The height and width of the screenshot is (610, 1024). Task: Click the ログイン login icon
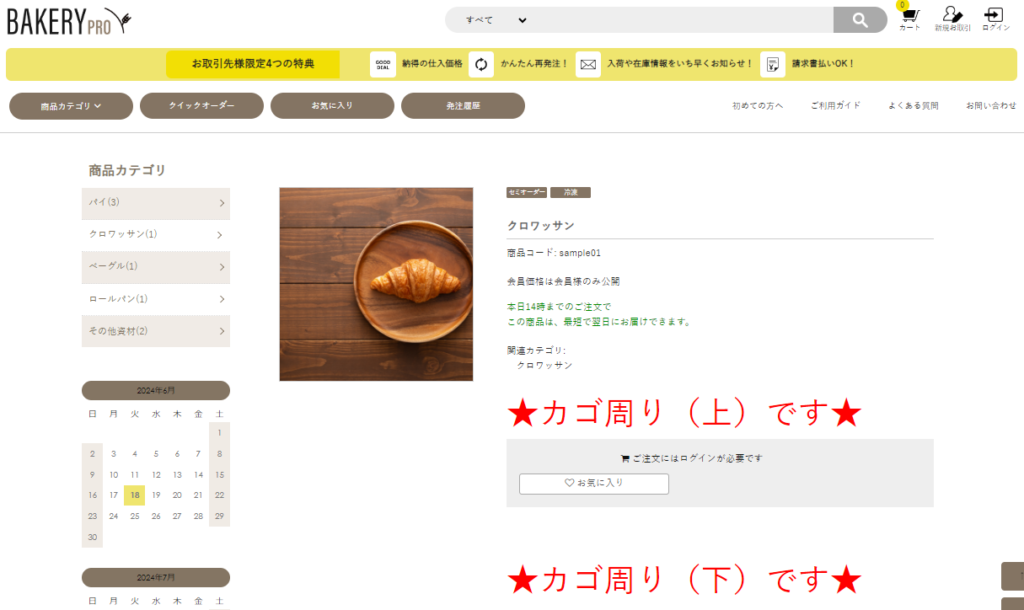tap(995, 18)
